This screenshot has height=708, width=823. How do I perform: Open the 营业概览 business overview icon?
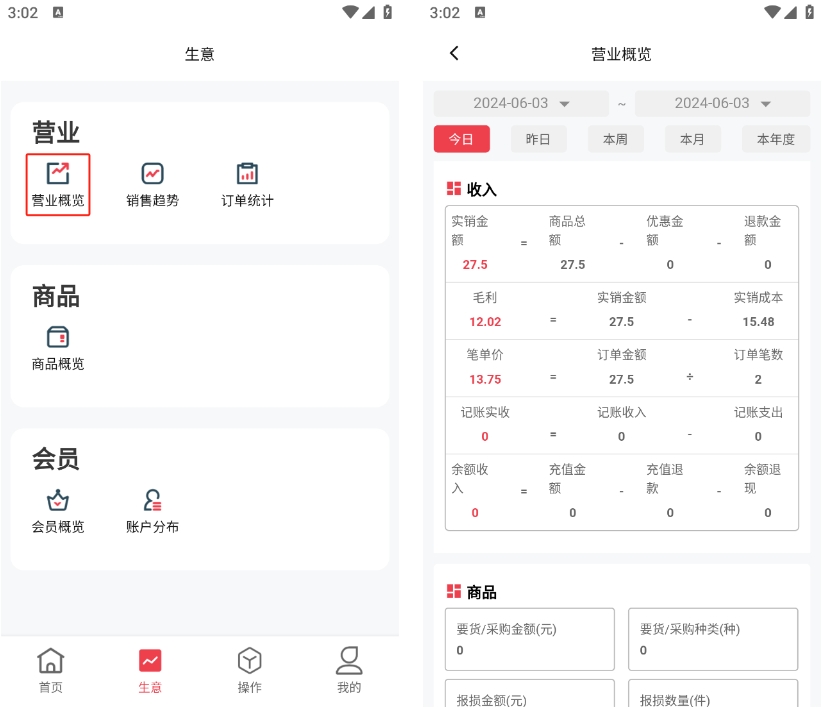(58, 184)
